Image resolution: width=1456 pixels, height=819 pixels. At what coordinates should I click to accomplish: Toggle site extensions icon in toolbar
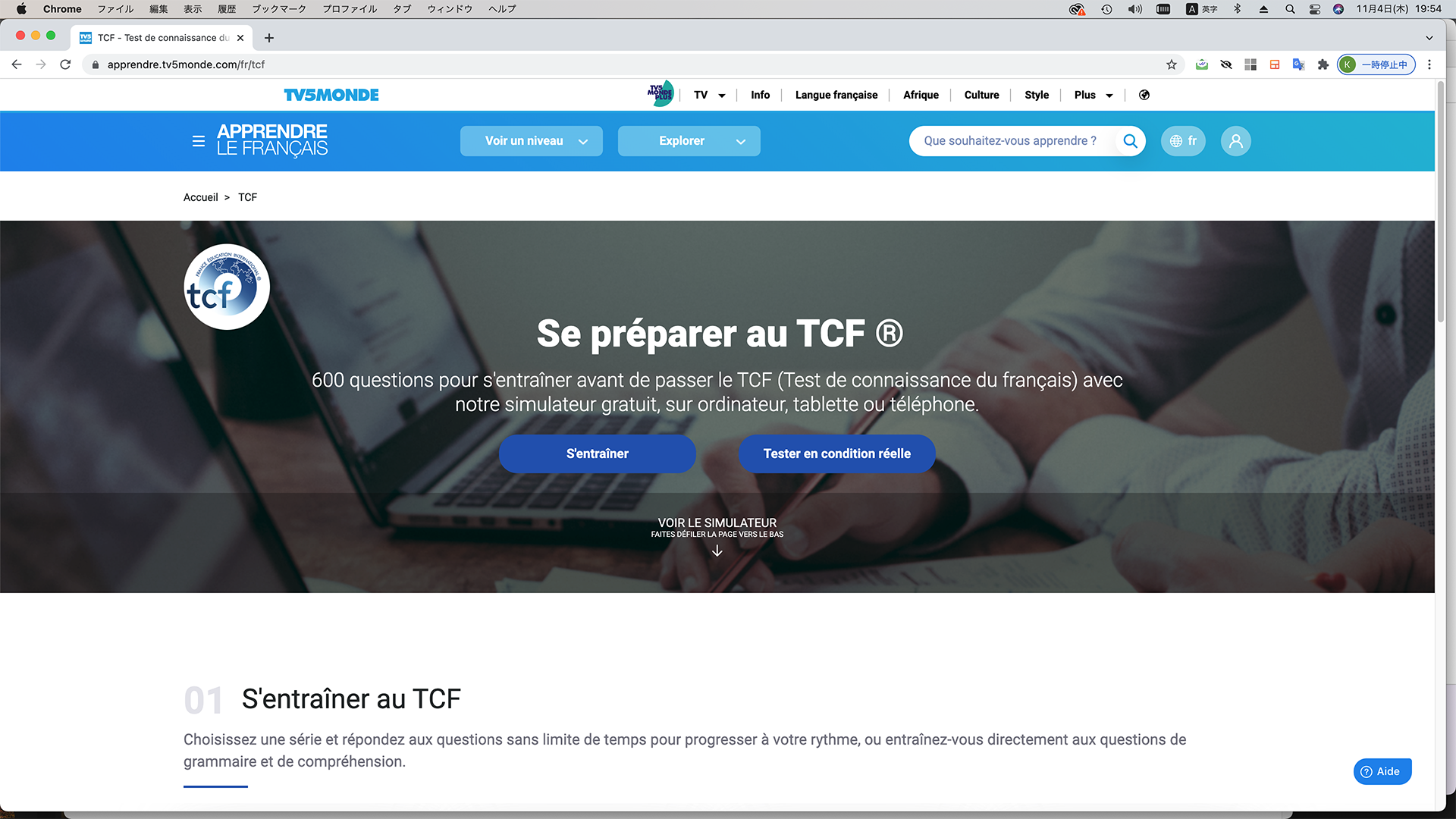(1322, 64)
